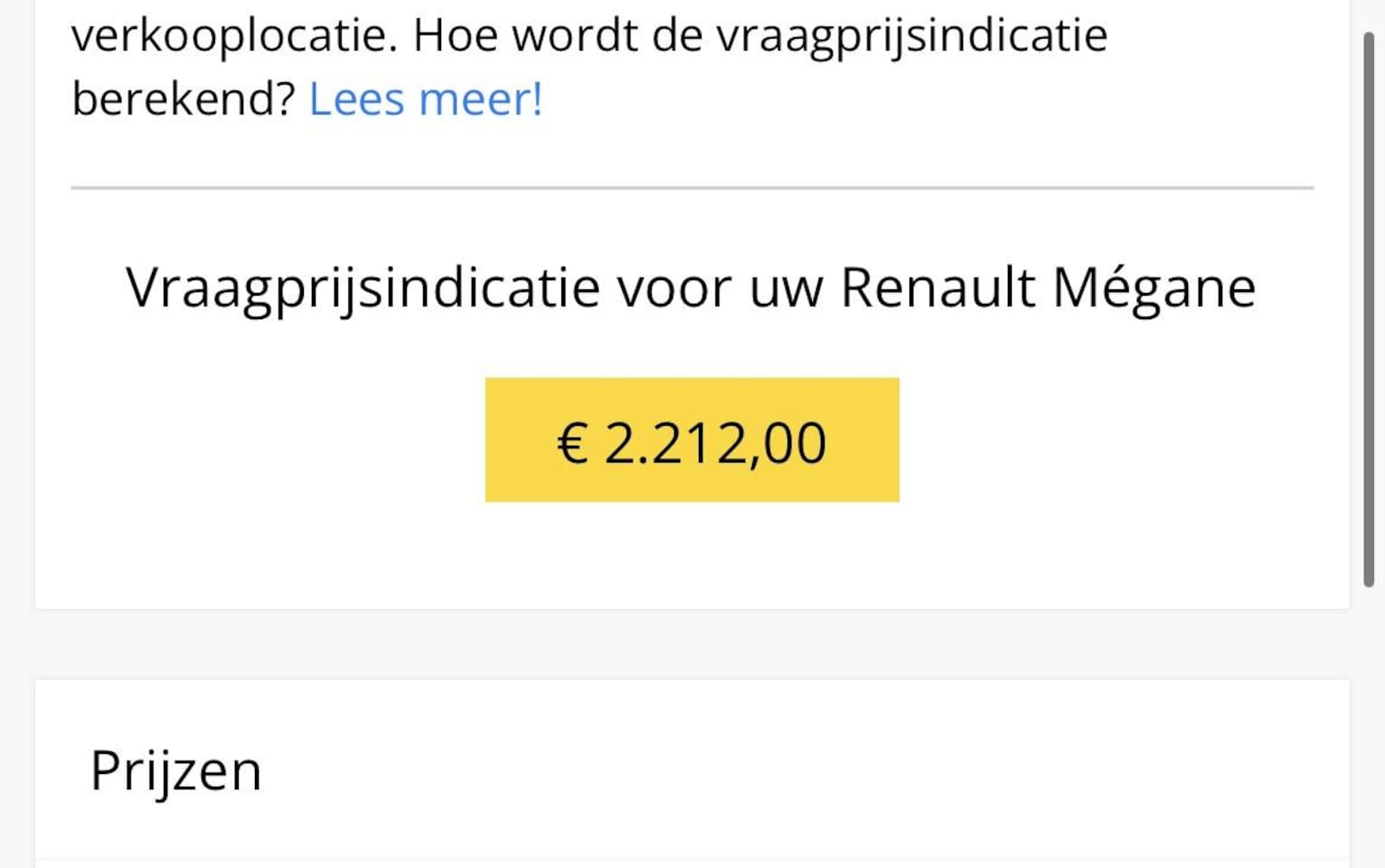Click the words "Renault Mégane" in the heading
This screenshot has height=868, width=1385.
(1048, 288)
